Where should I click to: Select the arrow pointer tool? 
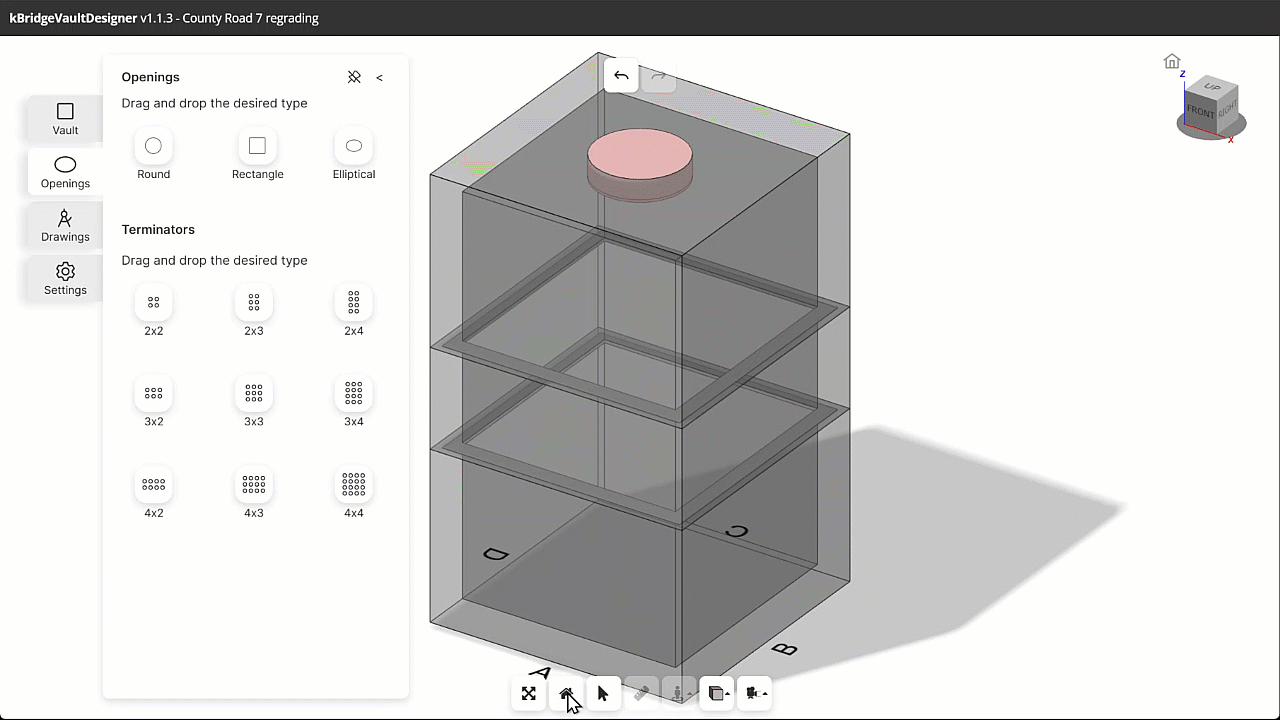tap(603, 693)
